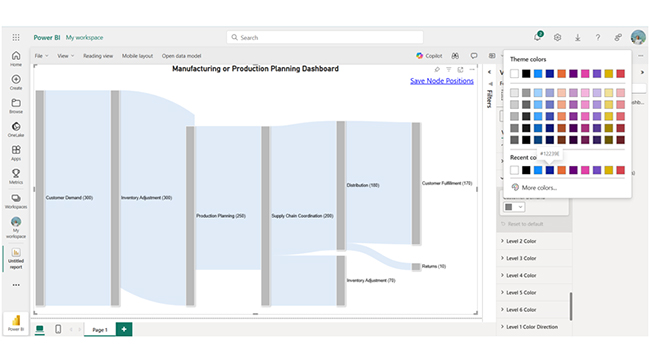
Task: Pick the white theme color swatch
Action: (514, 74)
